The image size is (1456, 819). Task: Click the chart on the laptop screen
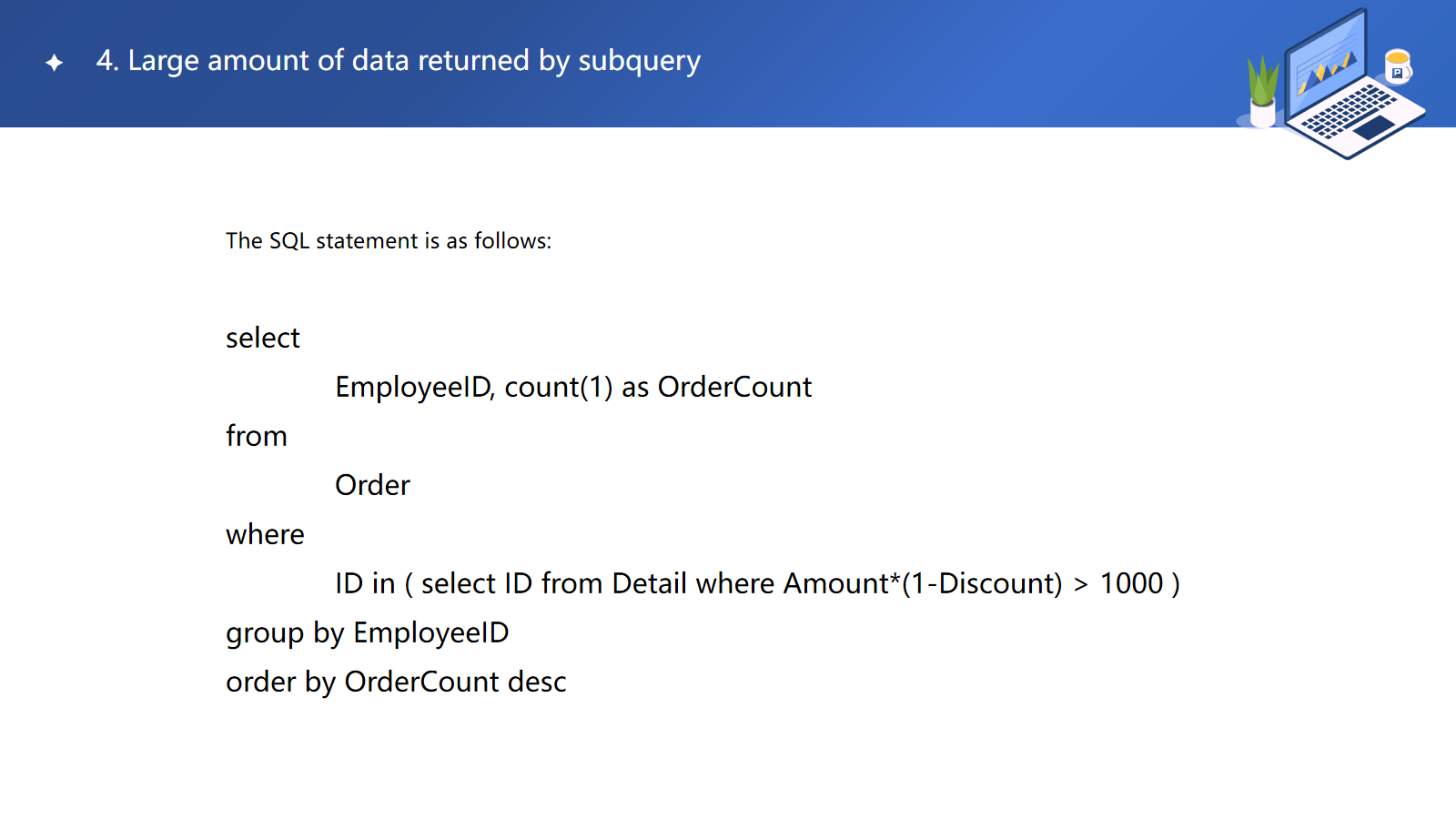click(1327, 68)
